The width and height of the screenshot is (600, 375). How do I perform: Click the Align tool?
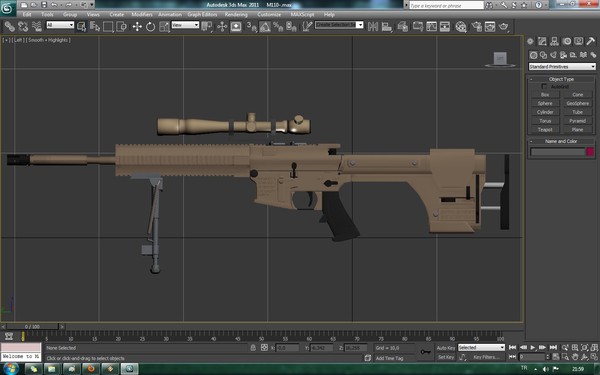click(387, 26)
